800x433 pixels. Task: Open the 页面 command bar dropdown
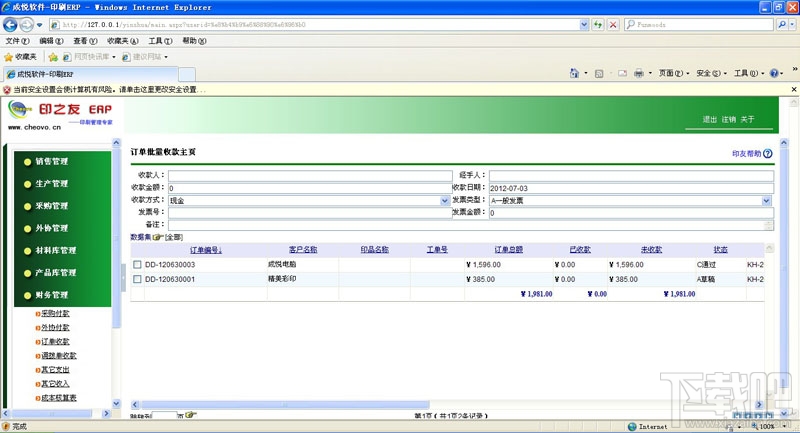(673, 73)
